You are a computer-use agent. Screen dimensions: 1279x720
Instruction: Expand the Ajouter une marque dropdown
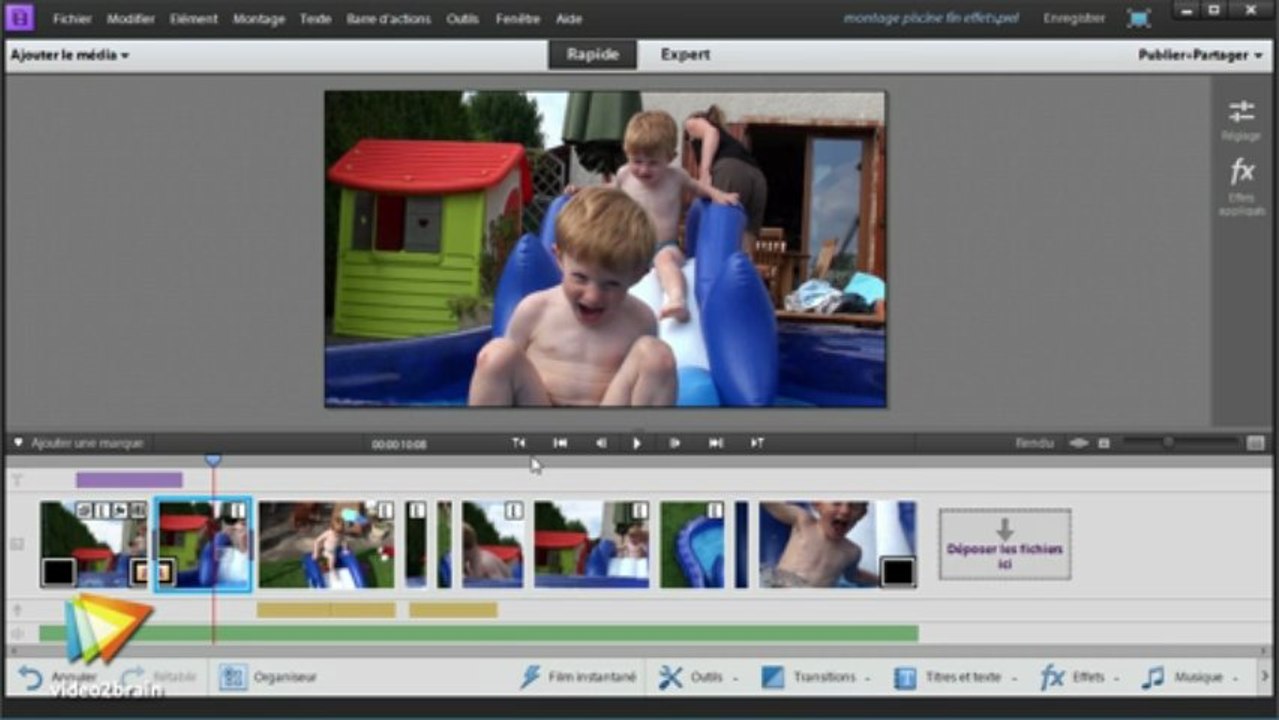[x=79, y=443]
